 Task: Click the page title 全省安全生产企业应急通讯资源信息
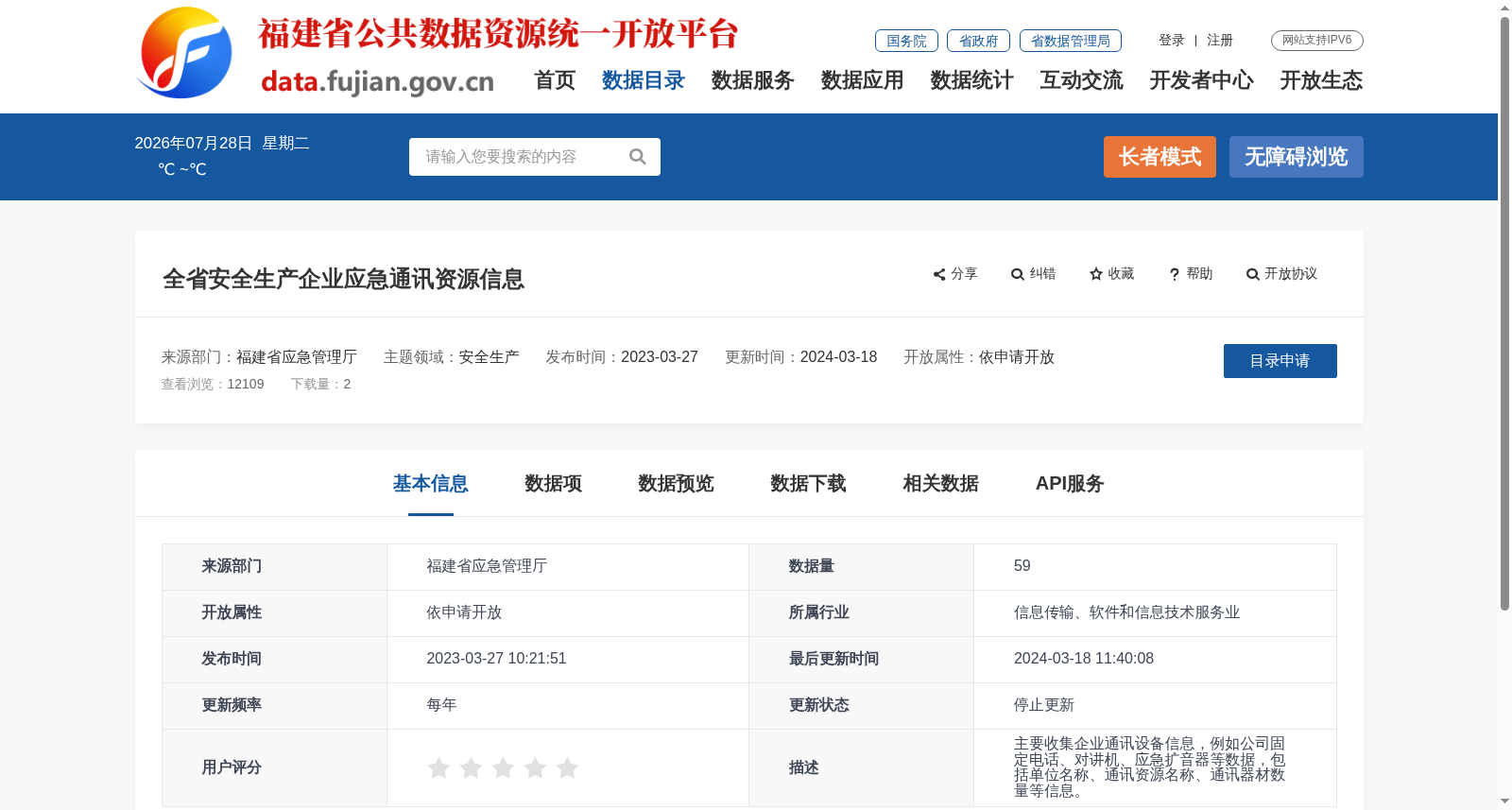point(343,280)
